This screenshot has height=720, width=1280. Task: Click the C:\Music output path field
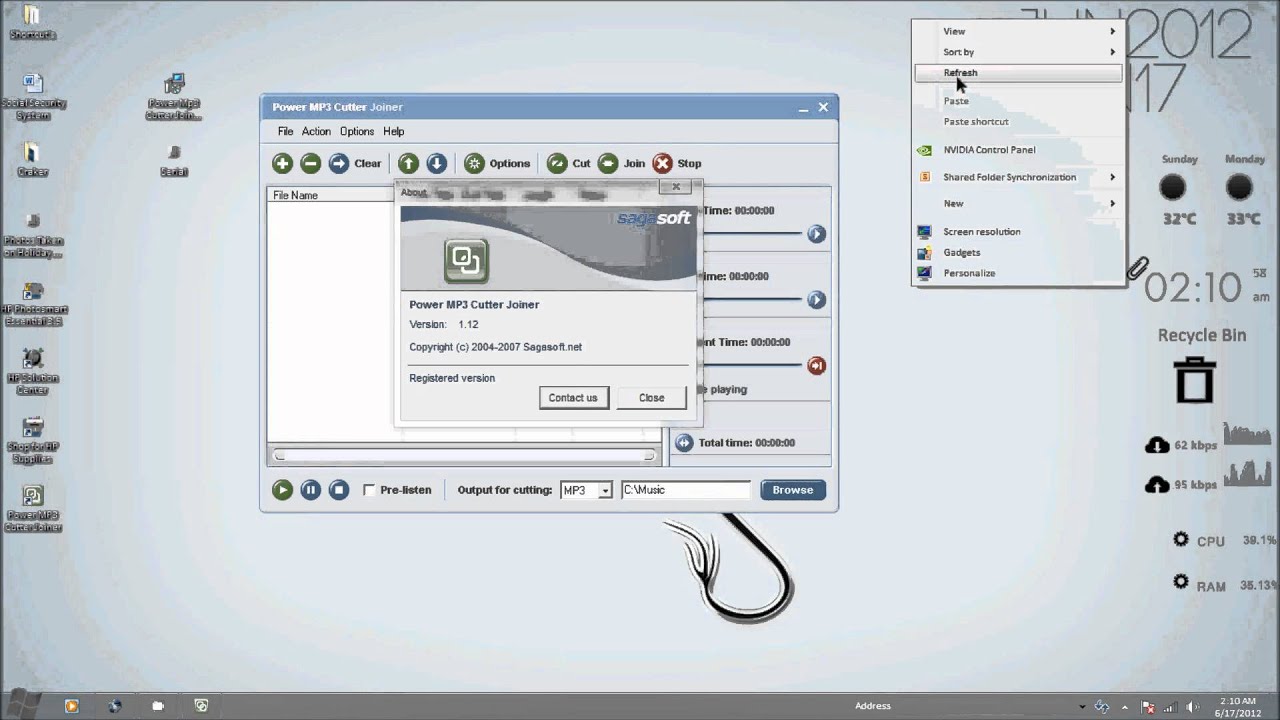point(685,490)
